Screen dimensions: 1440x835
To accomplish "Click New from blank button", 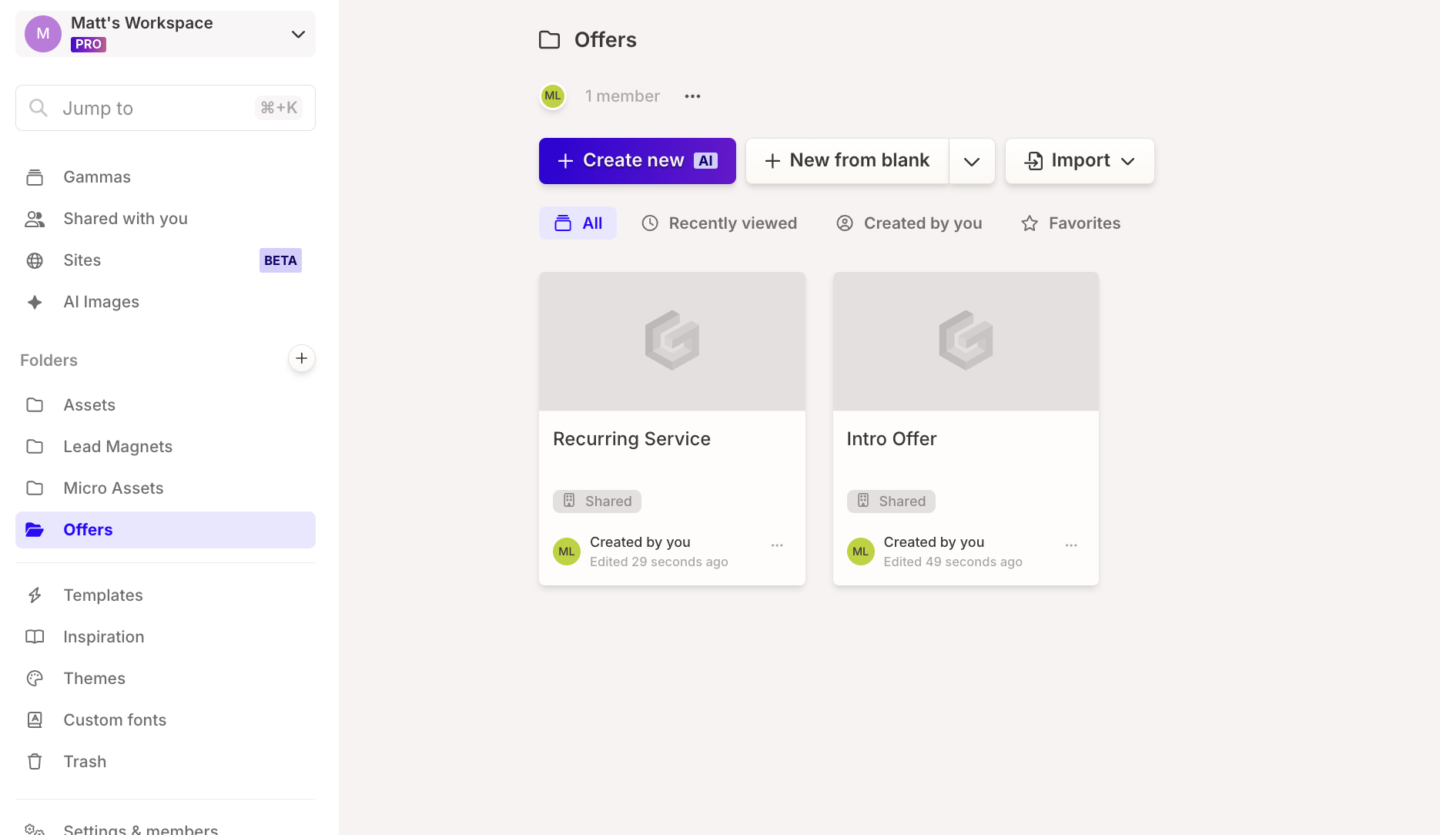I will tap(847, 161).
